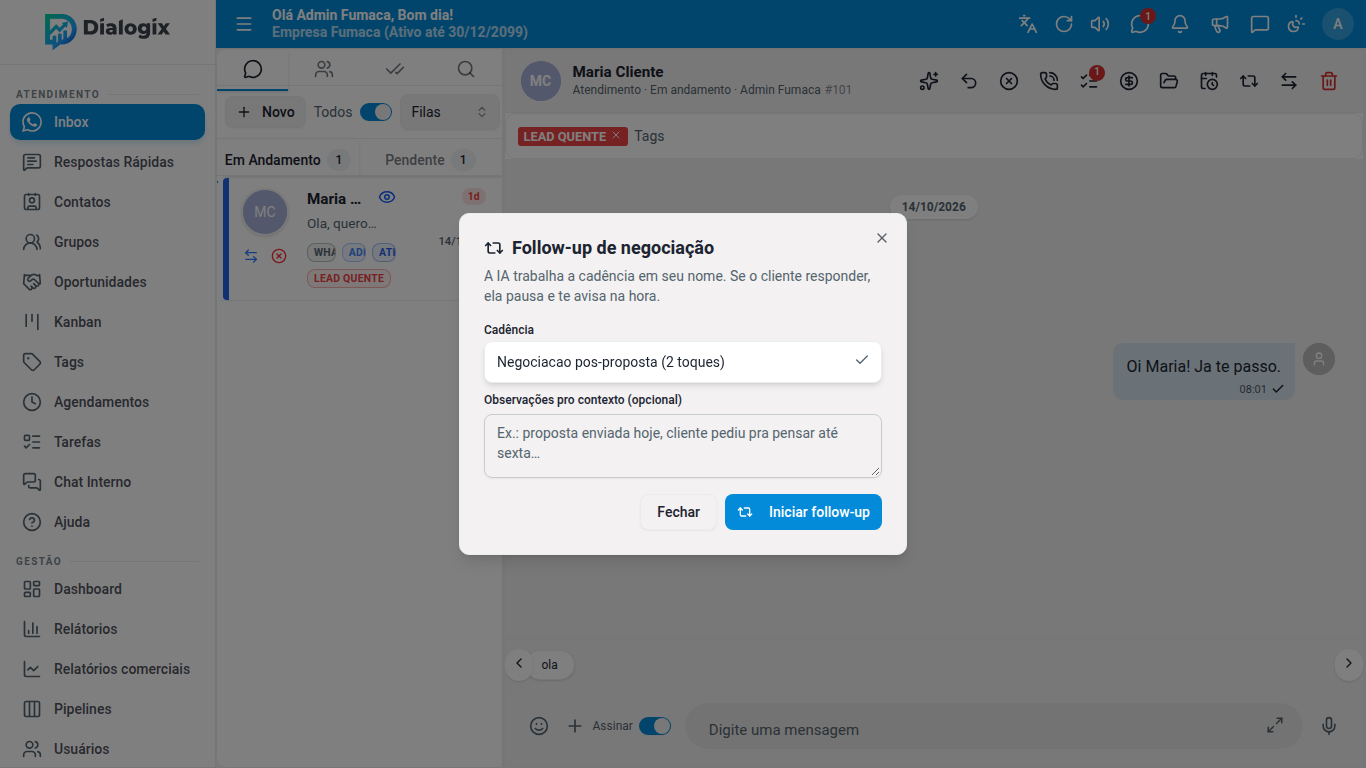Toggle the Assinar signature switch
Screen dimensions: 1366x768
tap(655, 726)
